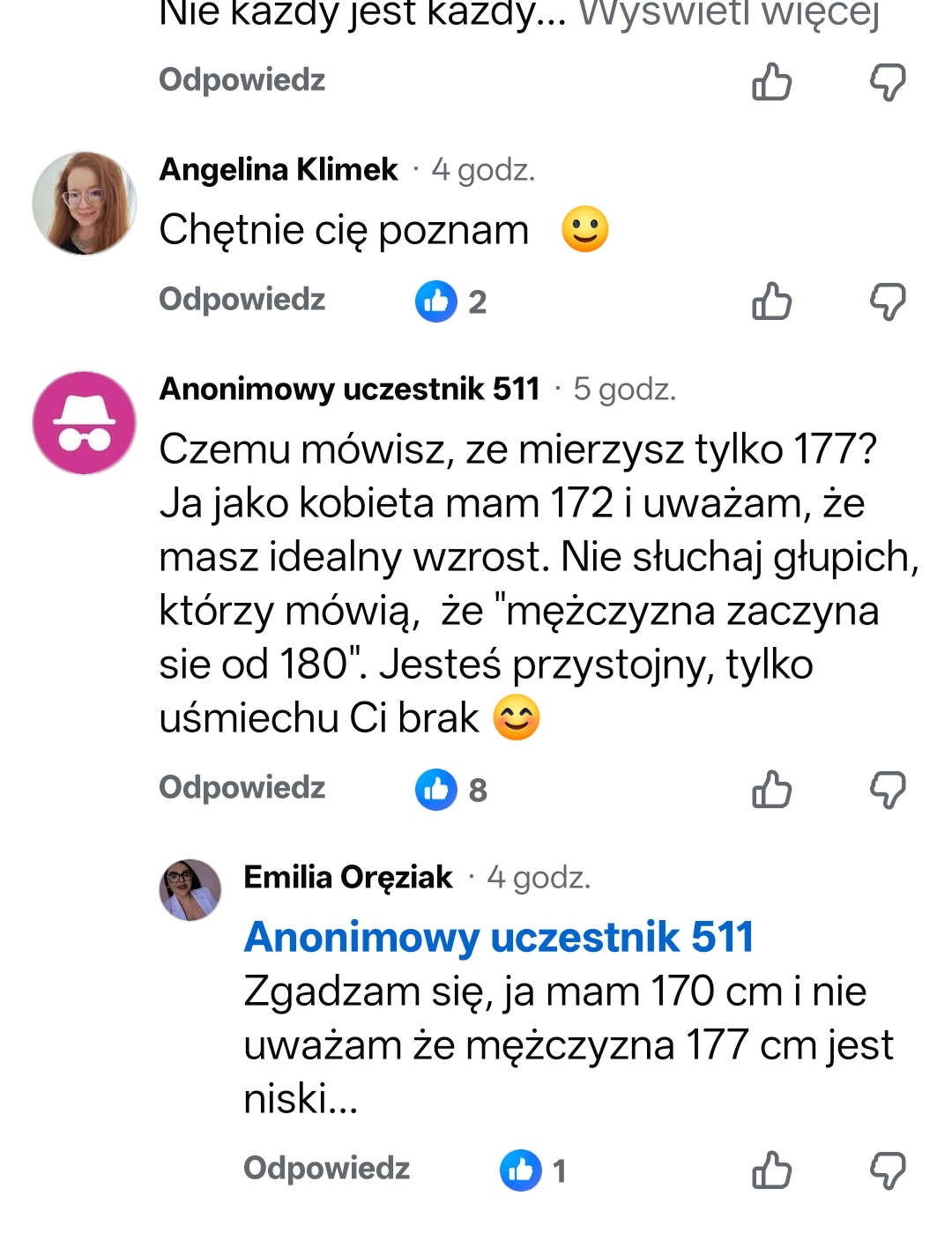952x1233 pixels.
Task: View the 2 reactions on Angelina's comment
Action: point(451,301)
